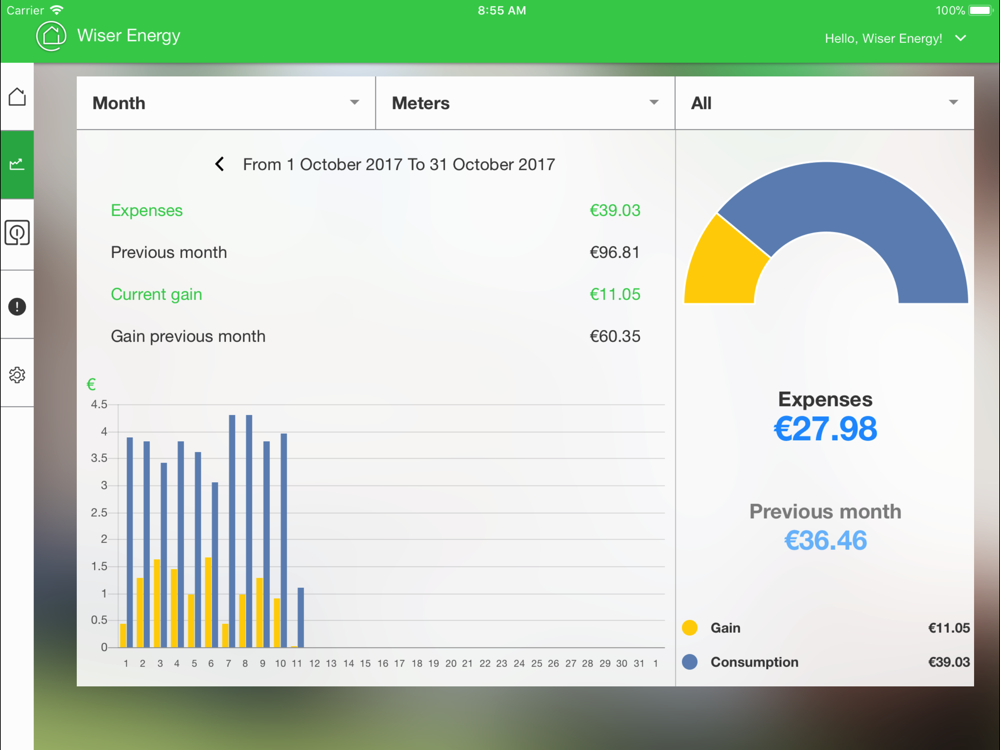Click the 8:55 AM clock in status bar

[502, 10]
